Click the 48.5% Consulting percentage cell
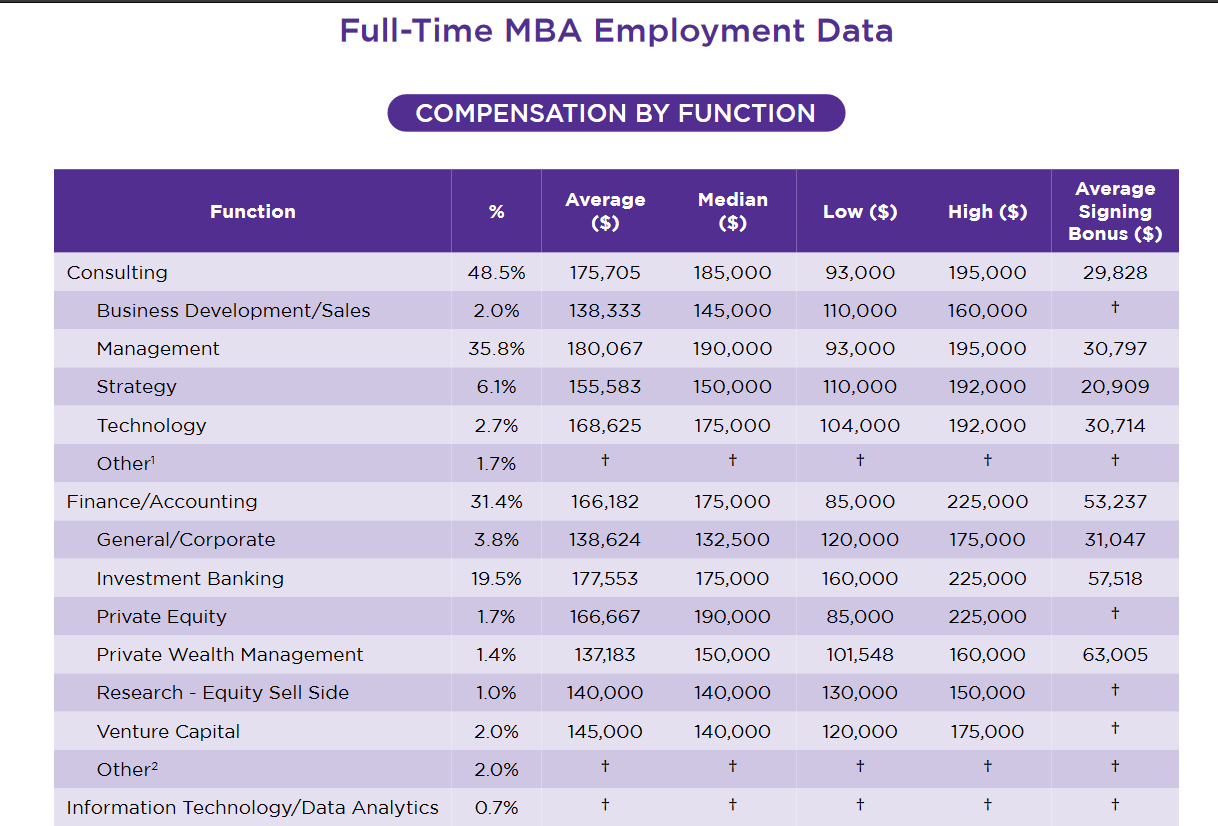Image resolution: width=1218 pixels, height=826 pixels. pos(496,272)
